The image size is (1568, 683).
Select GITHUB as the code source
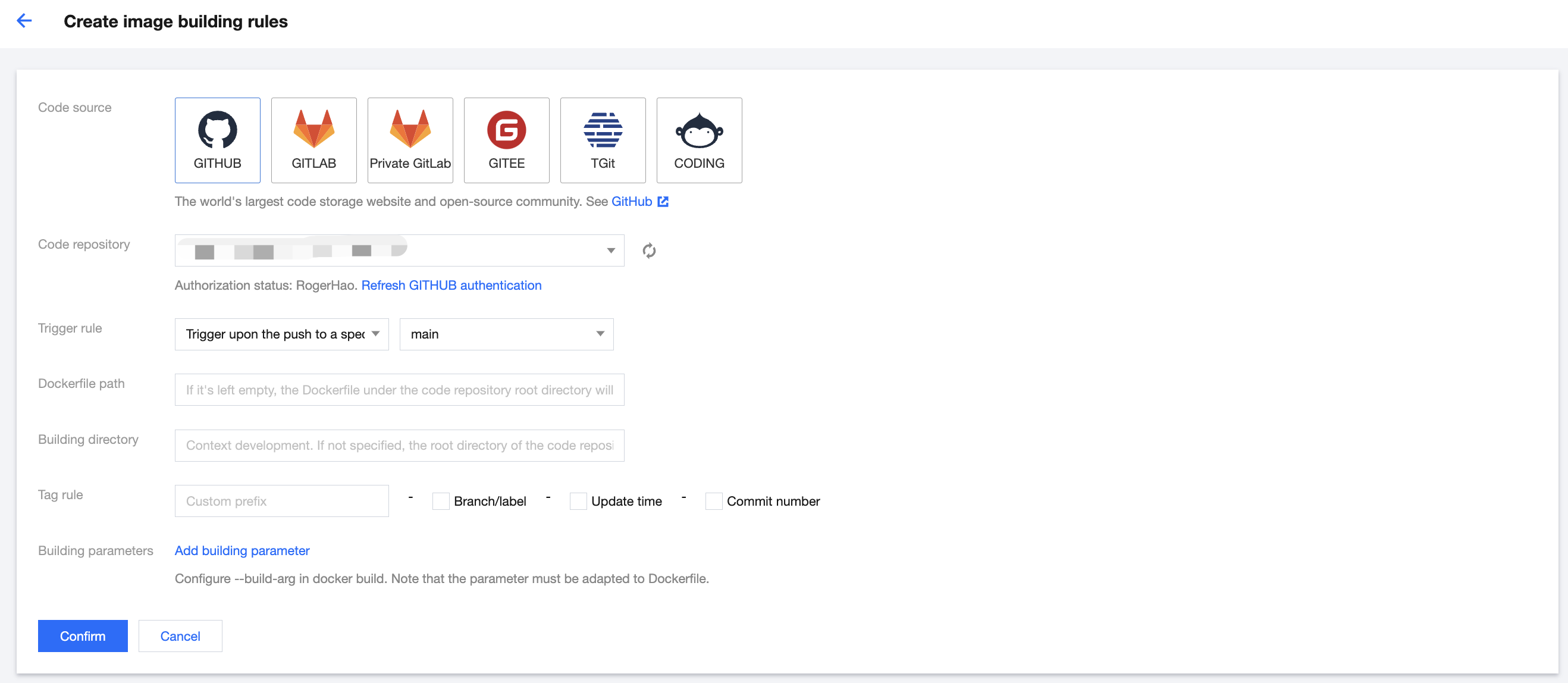point(217,140)
